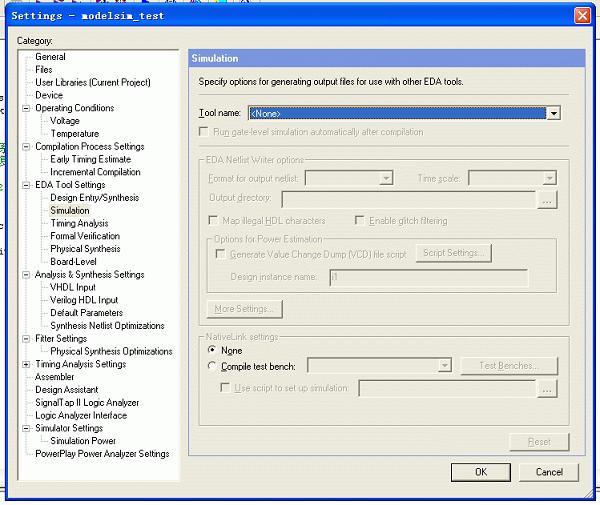
Task: Expand the Timing Analysis Settings node
Action: pyautogui.click(x=26, y=364)
